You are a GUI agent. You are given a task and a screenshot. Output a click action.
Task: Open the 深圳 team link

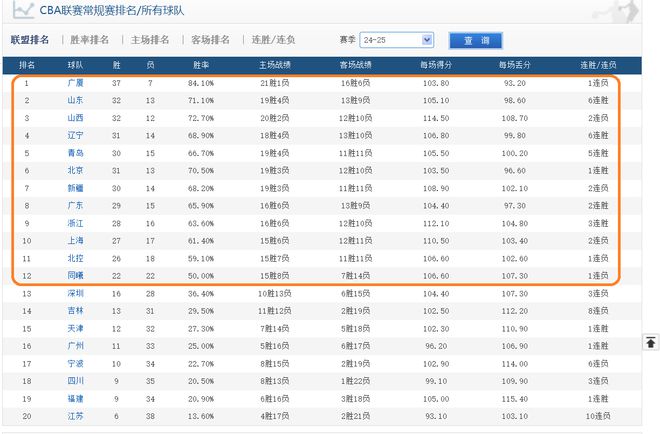pos(75,293)
